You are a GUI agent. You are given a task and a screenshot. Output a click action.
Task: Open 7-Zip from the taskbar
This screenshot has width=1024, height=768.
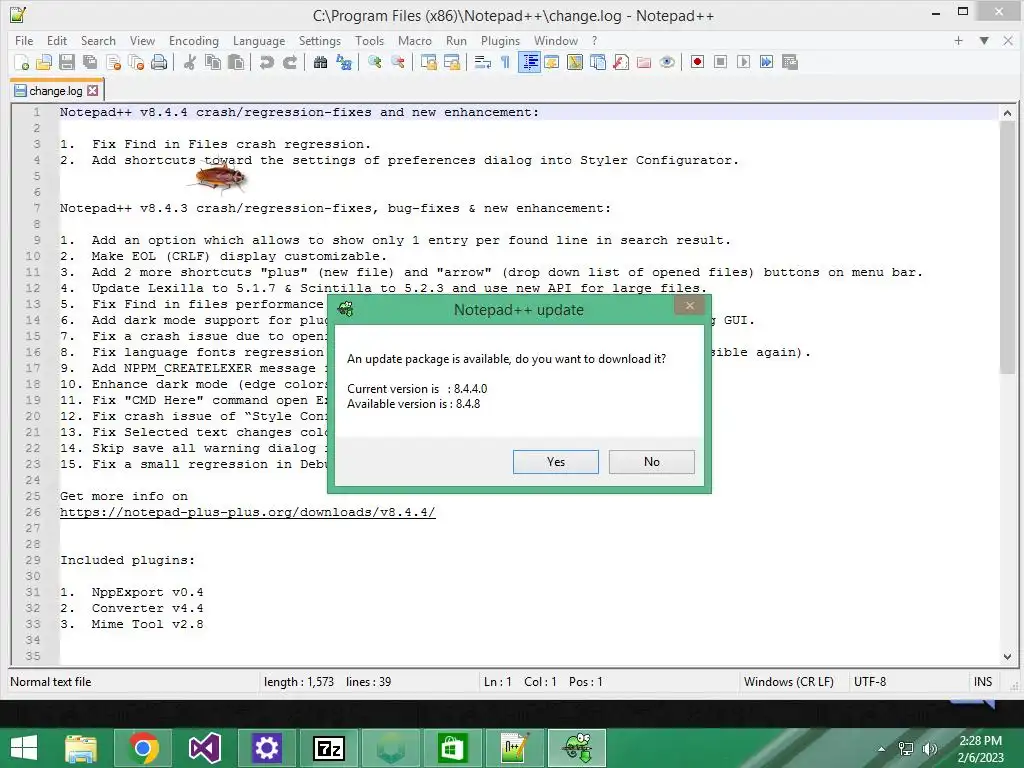[x=328, y=748]
